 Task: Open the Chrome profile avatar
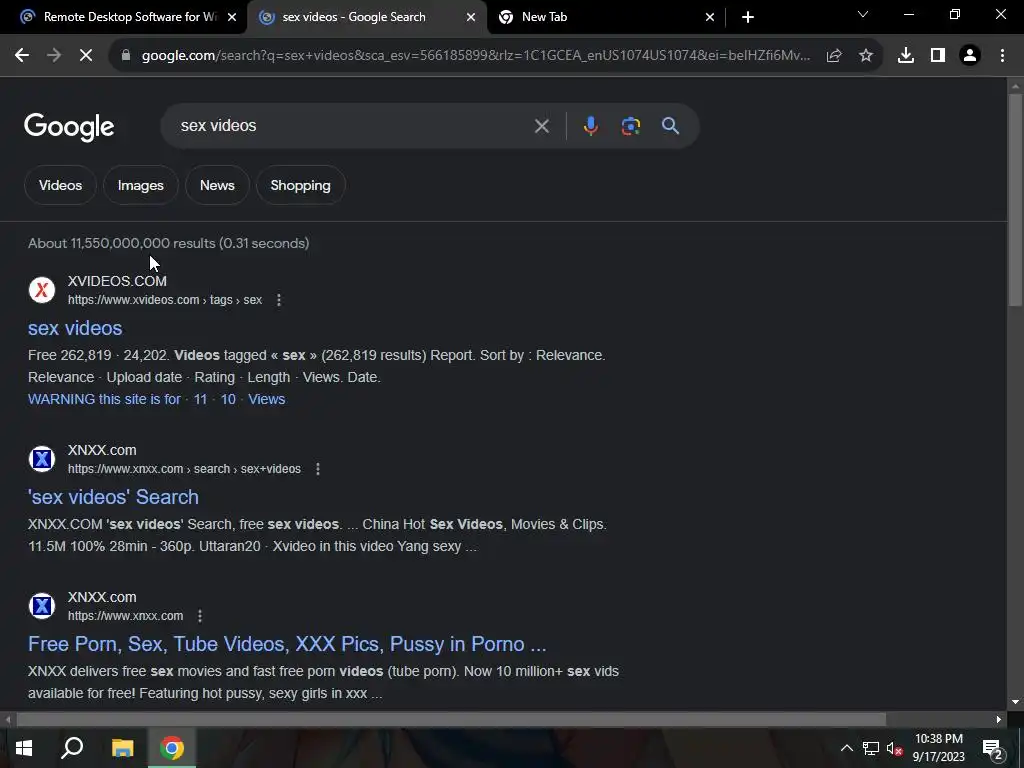(970, 56)
